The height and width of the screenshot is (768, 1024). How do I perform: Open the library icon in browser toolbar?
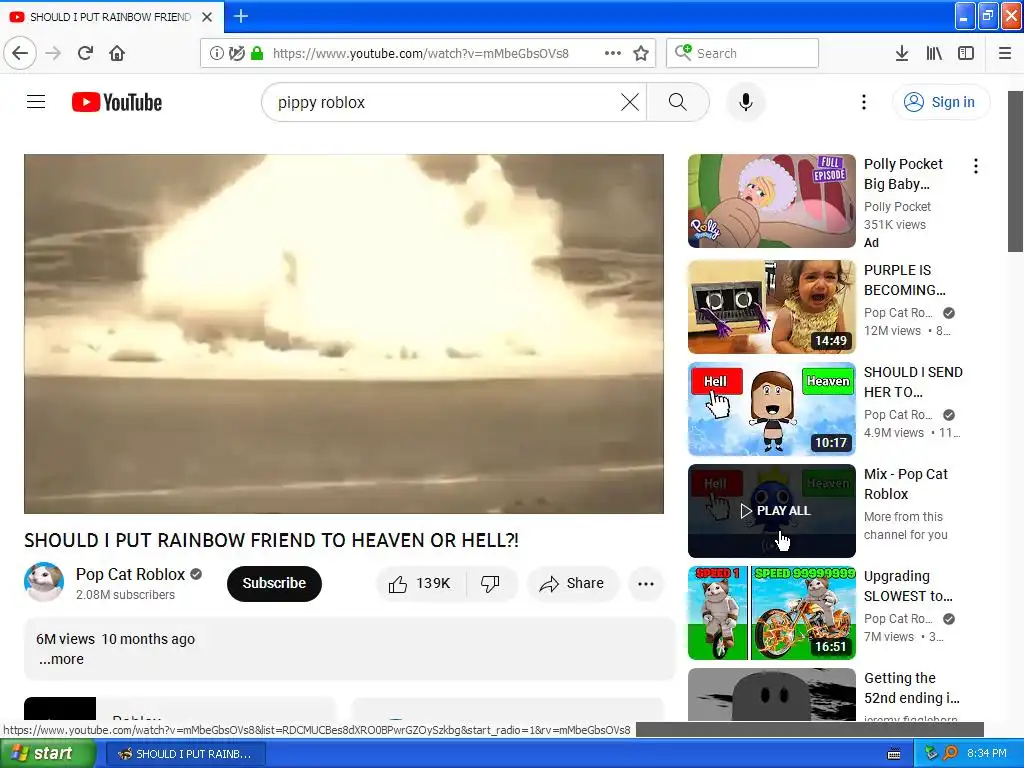(934, 53)
